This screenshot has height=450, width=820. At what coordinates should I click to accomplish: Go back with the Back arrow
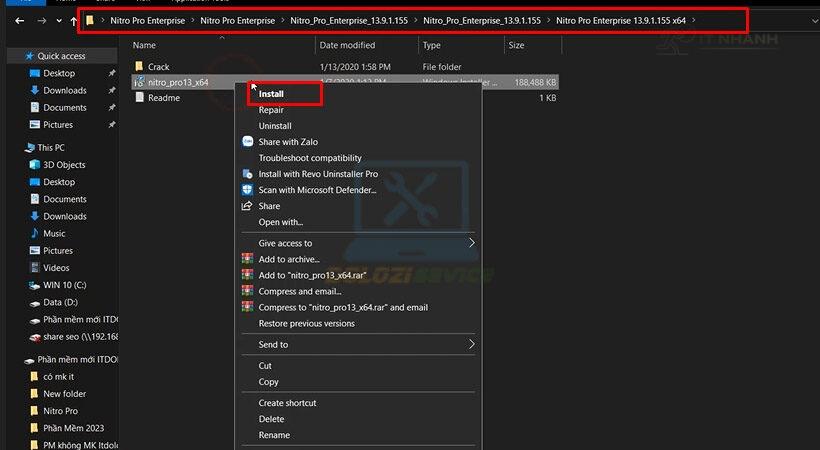pyautogui.click(x=20, y=20)
